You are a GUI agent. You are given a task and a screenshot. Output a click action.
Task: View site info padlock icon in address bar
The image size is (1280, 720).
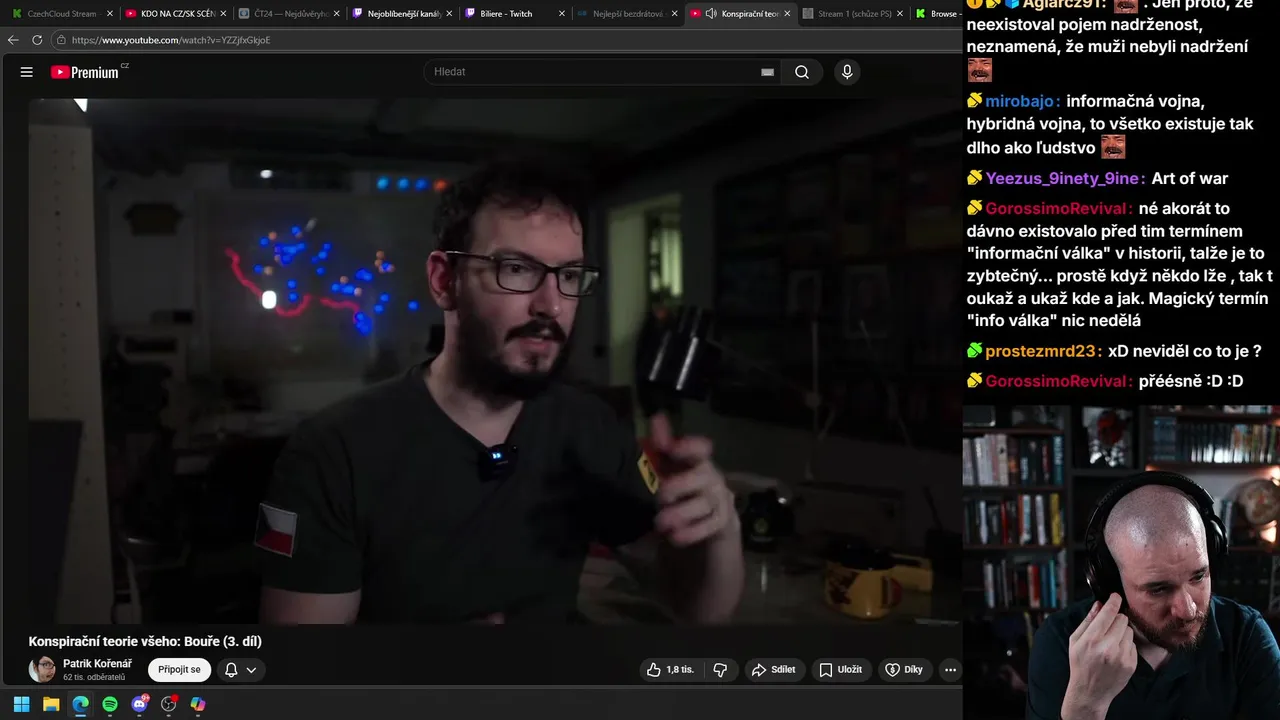[61, 40]
